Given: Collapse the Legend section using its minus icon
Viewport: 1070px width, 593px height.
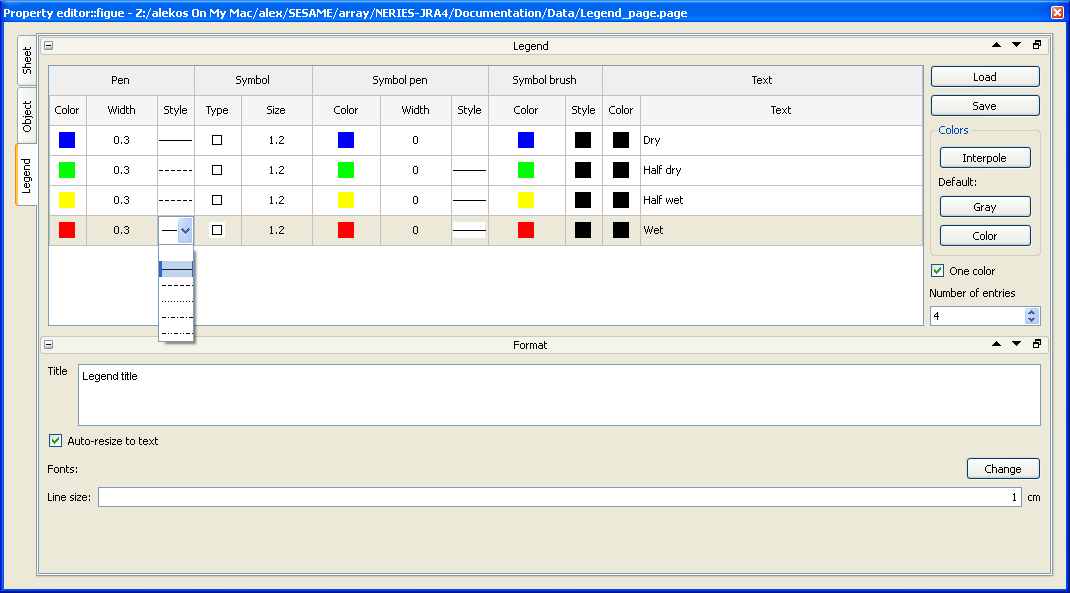Looking at the screenshot, I should tap(48, 46).
